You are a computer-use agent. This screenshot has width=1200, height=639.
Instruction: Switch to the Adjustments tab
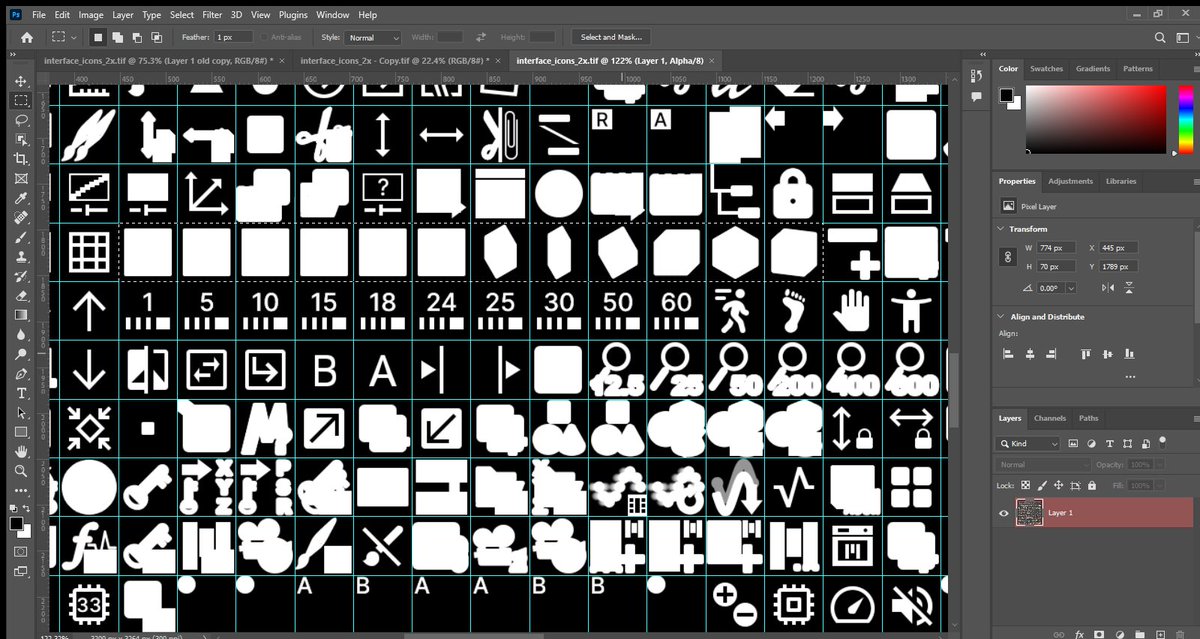tap(1070, 181)
